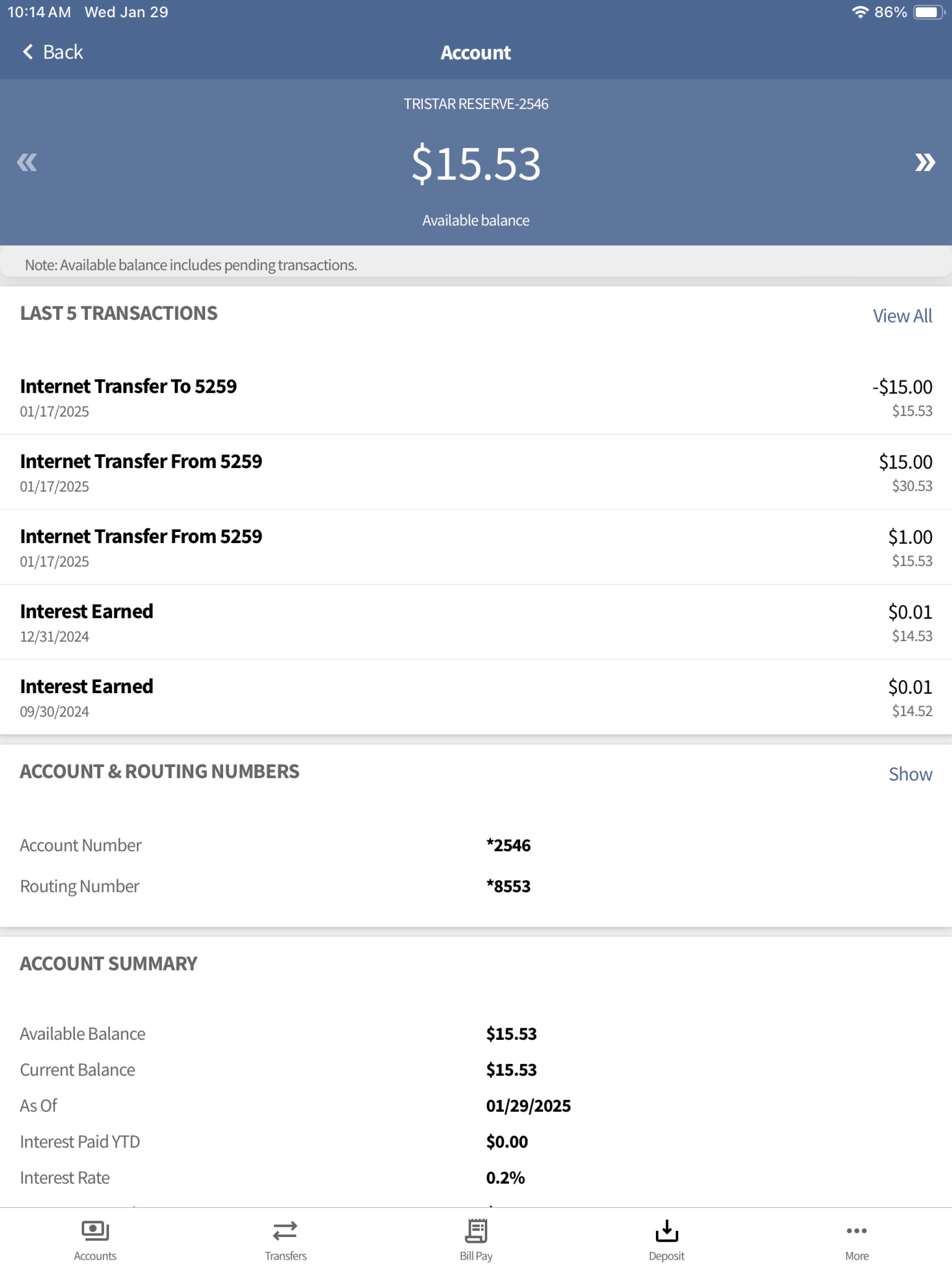Image resolution: width=952 pixels, height=1270 pixels.
Task: Open Interest Earned 12/31/2024 transaction
Action: coord(476,622)
